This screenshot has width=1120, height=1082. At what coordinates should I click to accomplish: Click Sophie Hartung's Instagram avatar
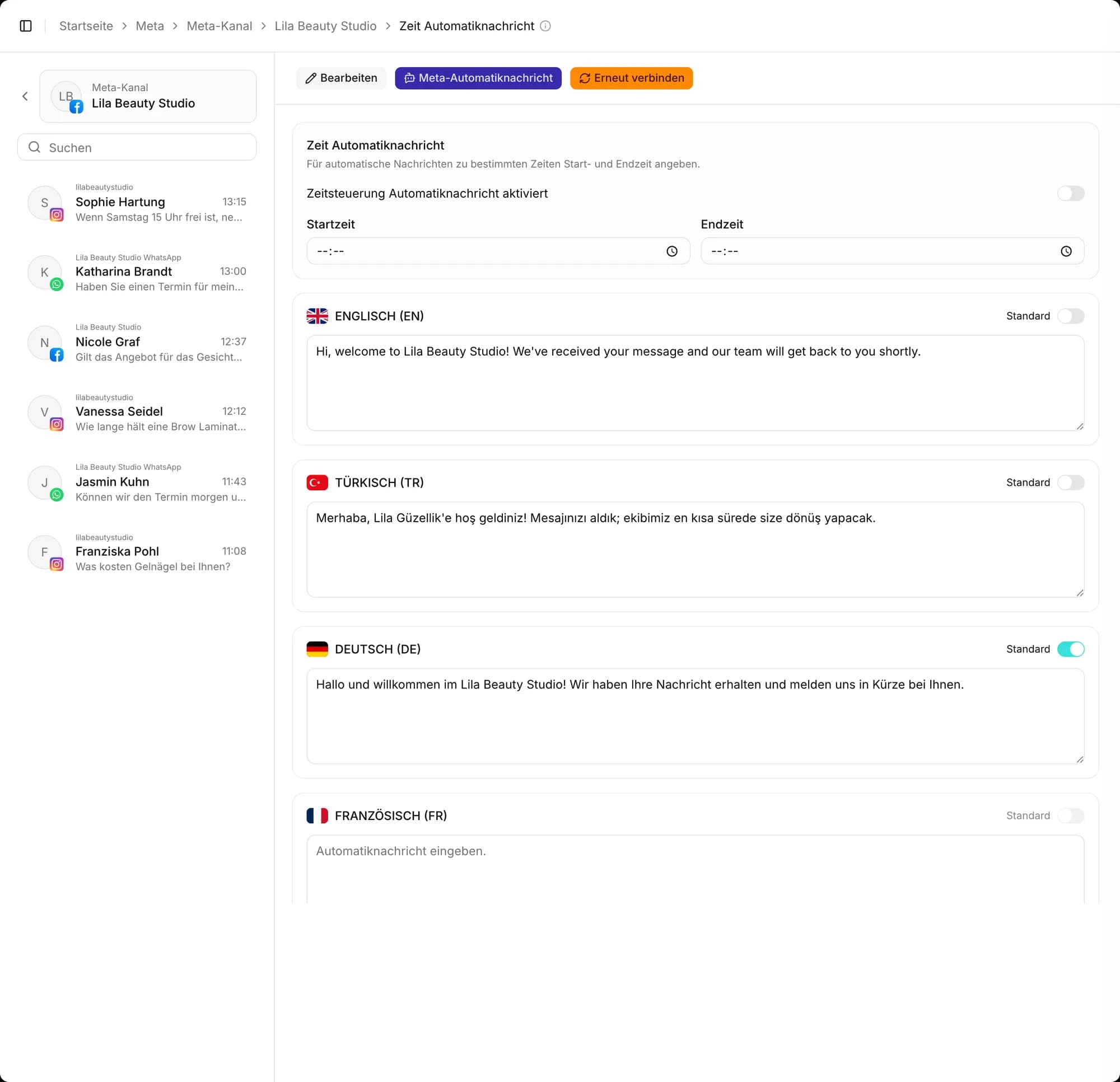click(45, 203)
